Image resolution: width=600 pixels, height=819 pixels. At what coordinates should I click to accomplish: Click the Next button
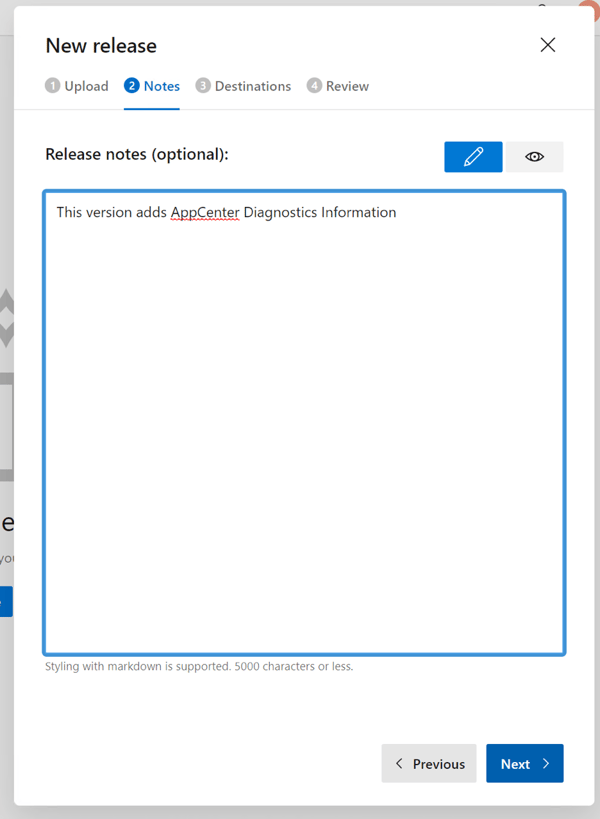(524, 763)
